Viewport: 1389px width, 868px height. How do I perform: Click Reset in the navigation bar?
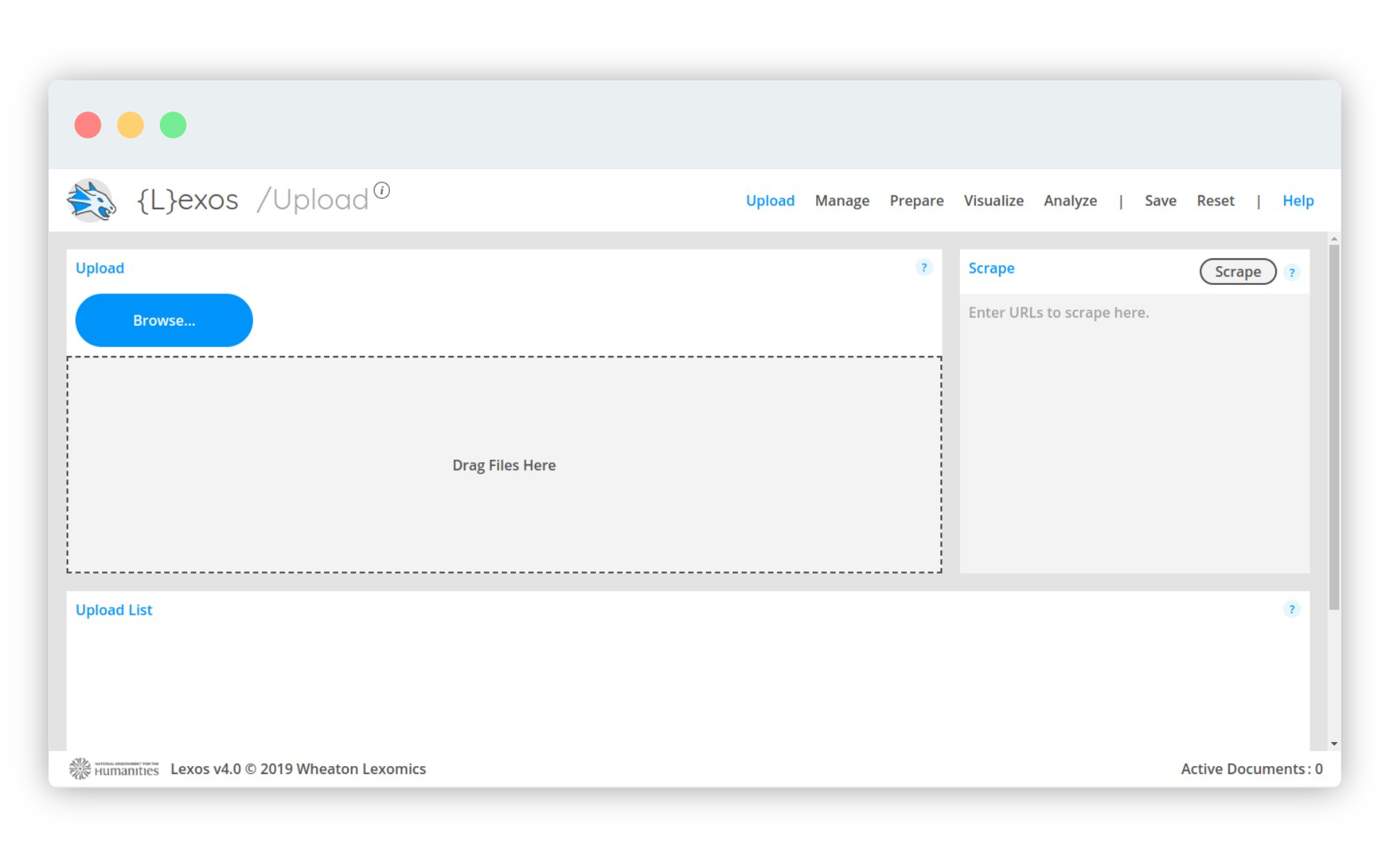coord(1215,200)
